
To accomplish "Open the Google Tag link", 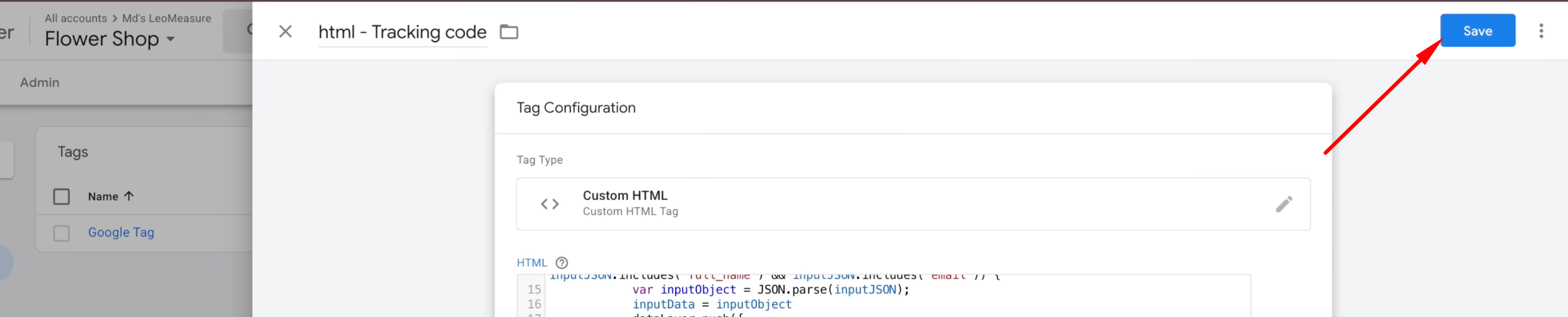I will point(121,233).
